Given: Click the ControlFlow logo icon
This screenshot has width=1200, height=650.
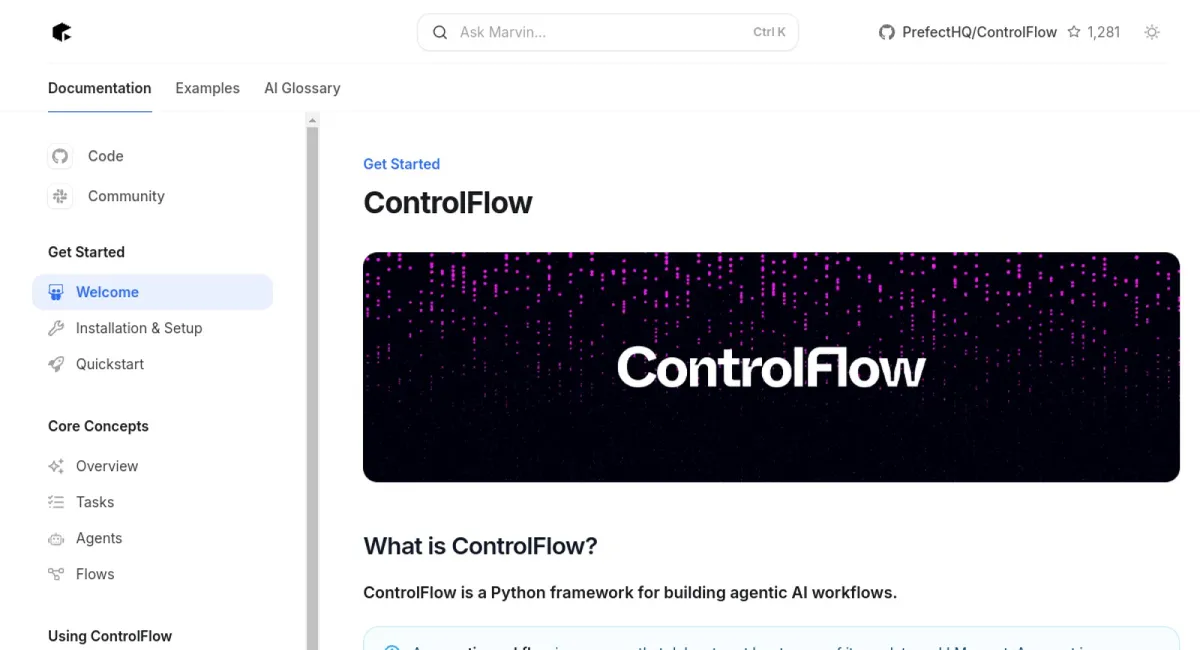Looking at the screenshot, I should coord(62,32).
